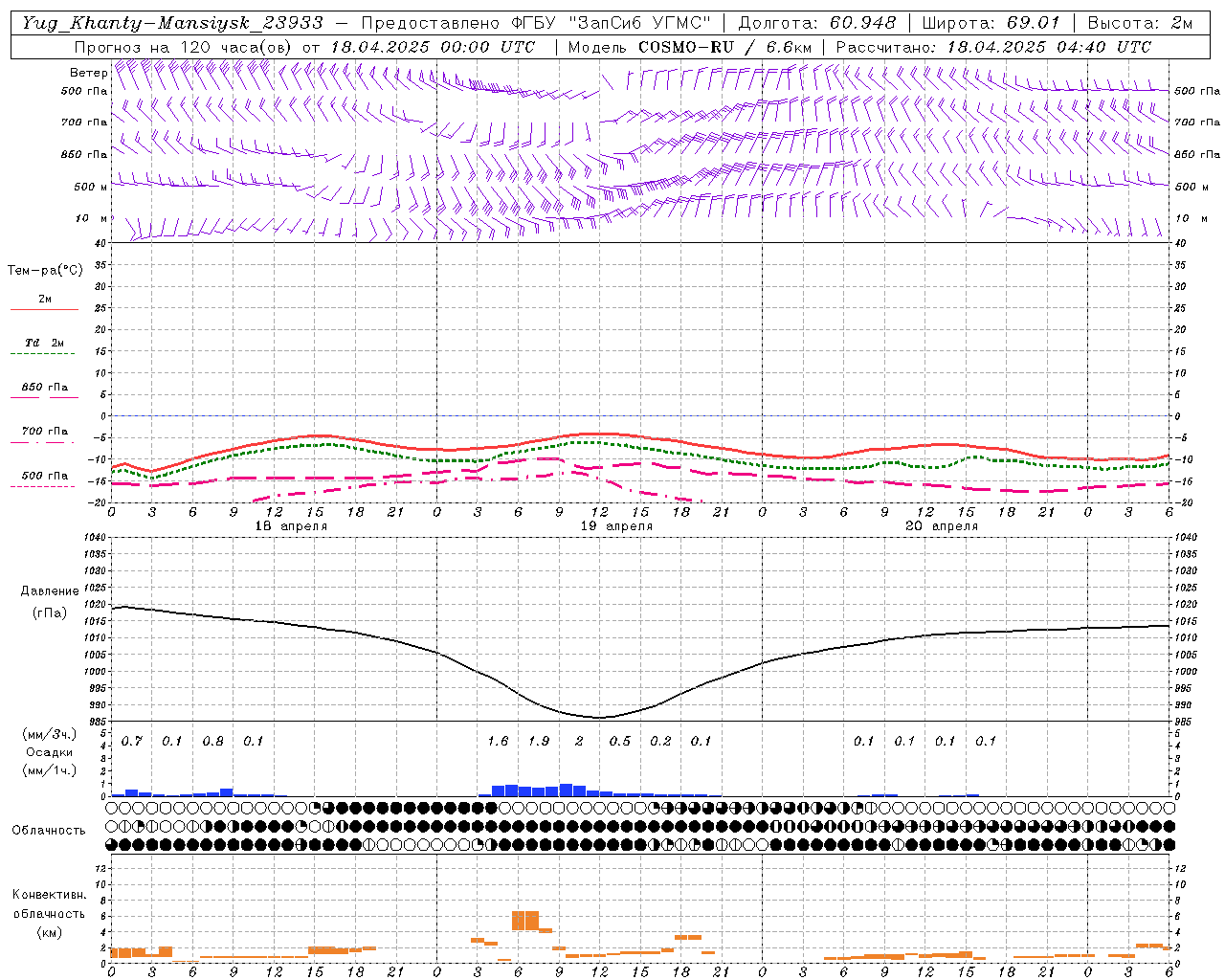Click the 500 гПа temperature legend entry
Image resolution: width=1225 pixels, height=980 pixels.
click(x=44, y=476)
